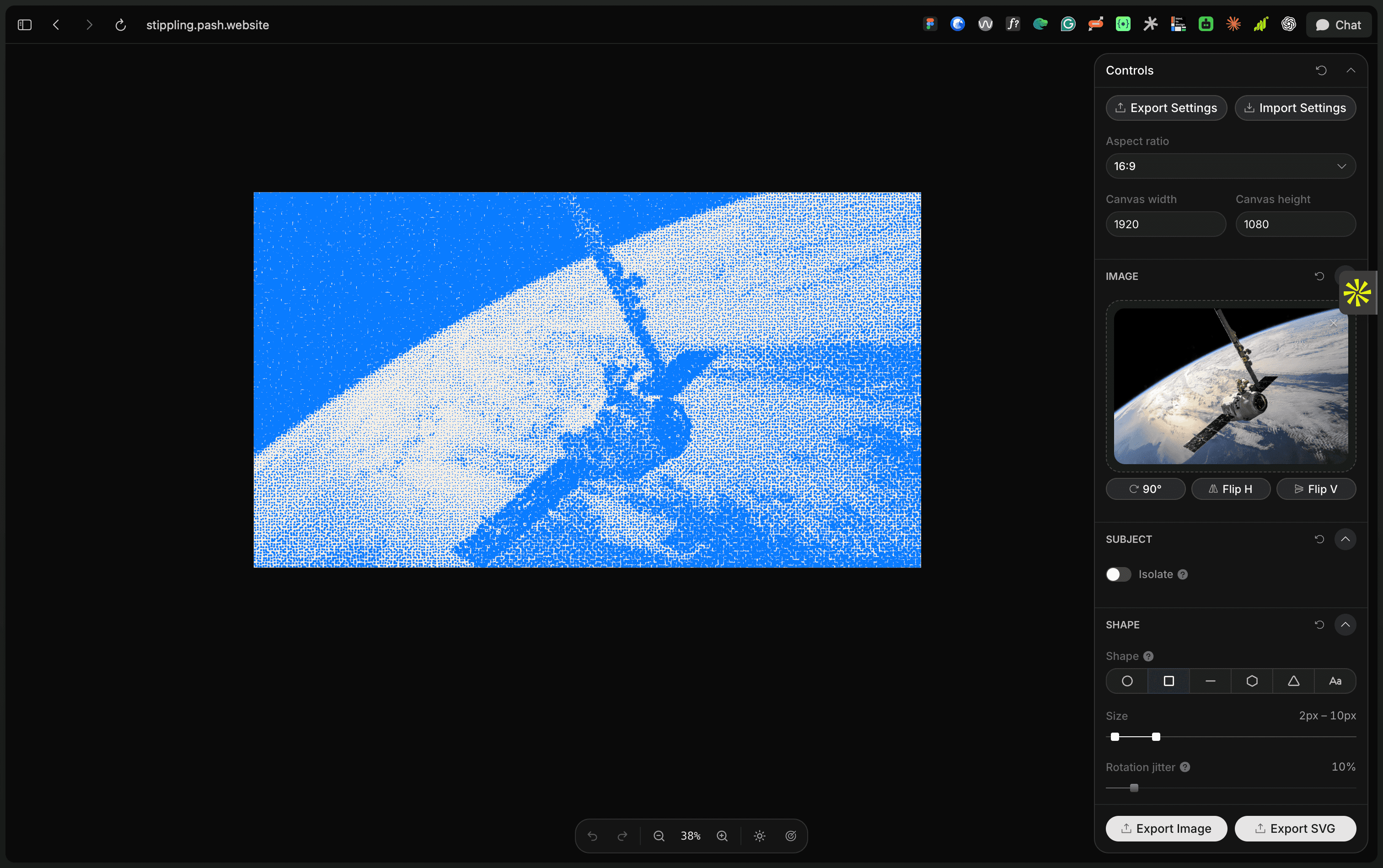Flip the image horizontally with Flip H
1383x868 pixels.
pos(1230,489)
